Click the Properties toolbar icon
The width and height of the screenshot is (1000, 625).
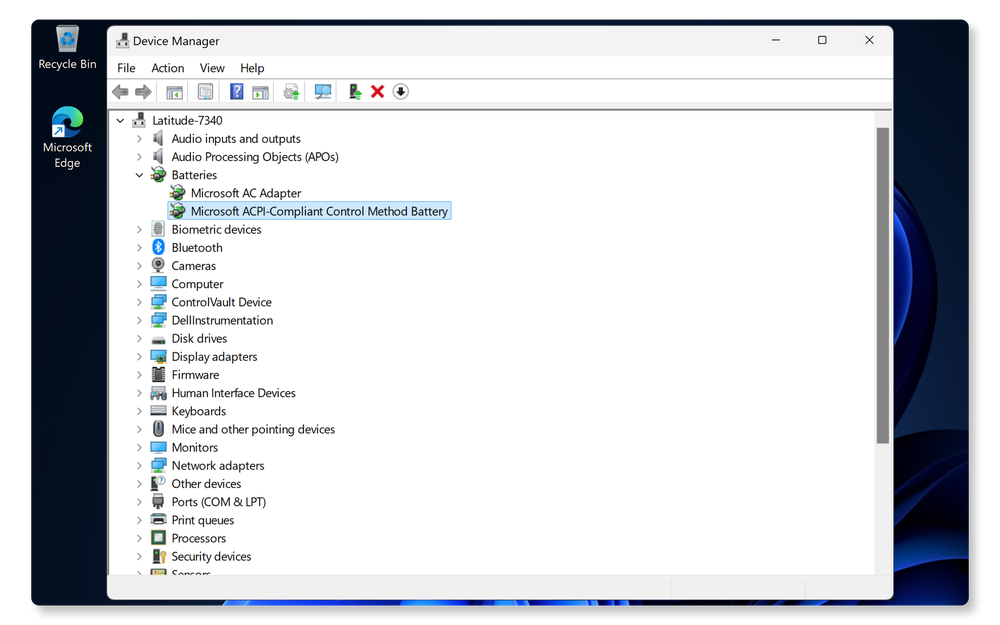205,92
